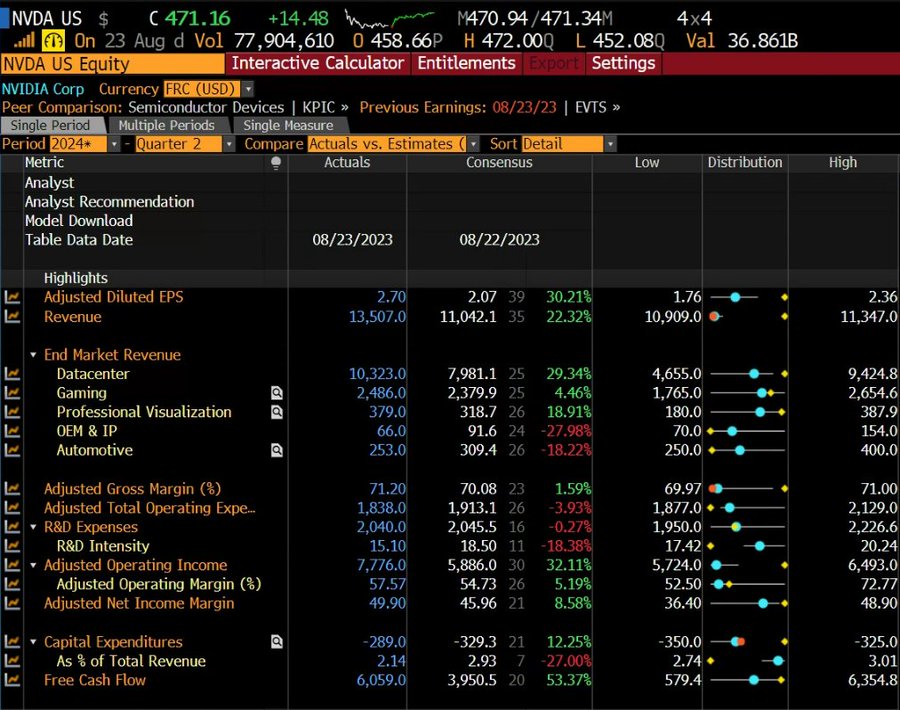Image resolution: width=900 pixels, height=710 pixels.
Task: Open chart icon for Adjusted Total Operating Expenses
Action: [11, 507]
